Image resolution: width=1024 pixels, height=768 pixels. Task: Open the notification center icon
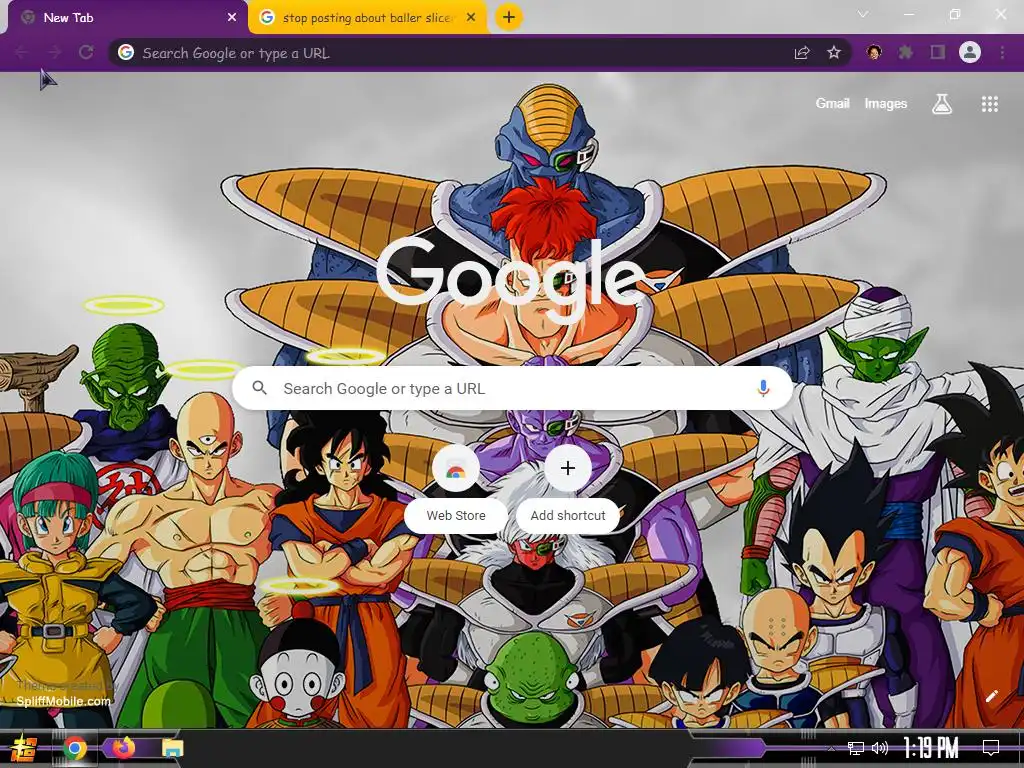(x=991, y=748)
